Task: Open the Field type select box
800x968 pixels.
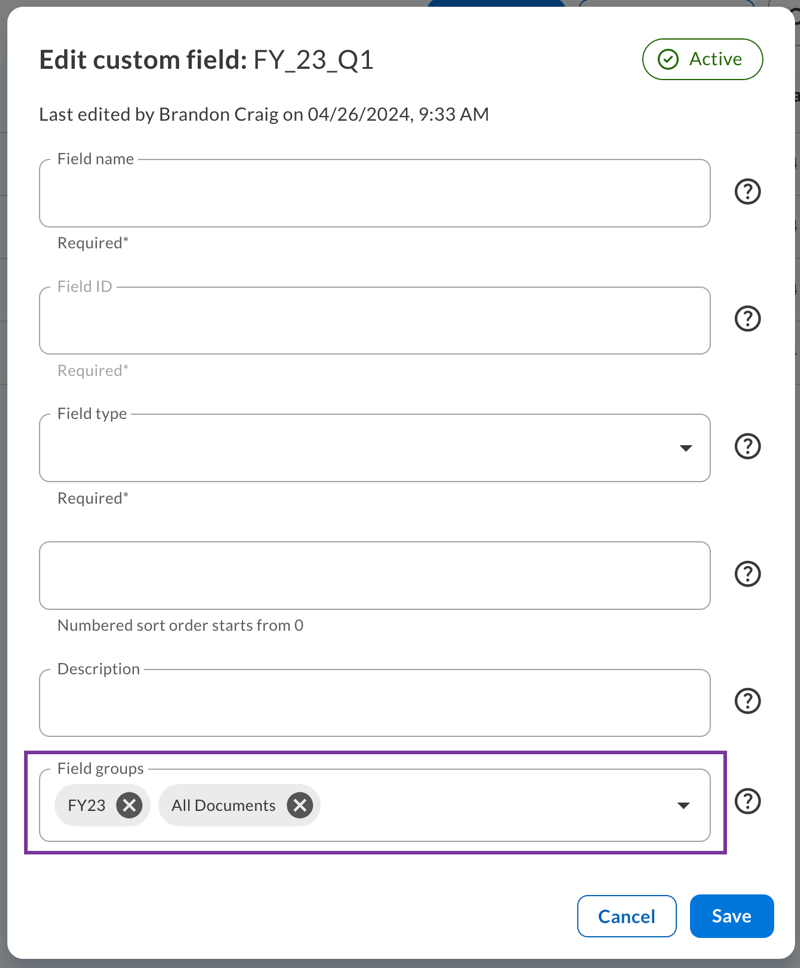Action: point(375,448)
